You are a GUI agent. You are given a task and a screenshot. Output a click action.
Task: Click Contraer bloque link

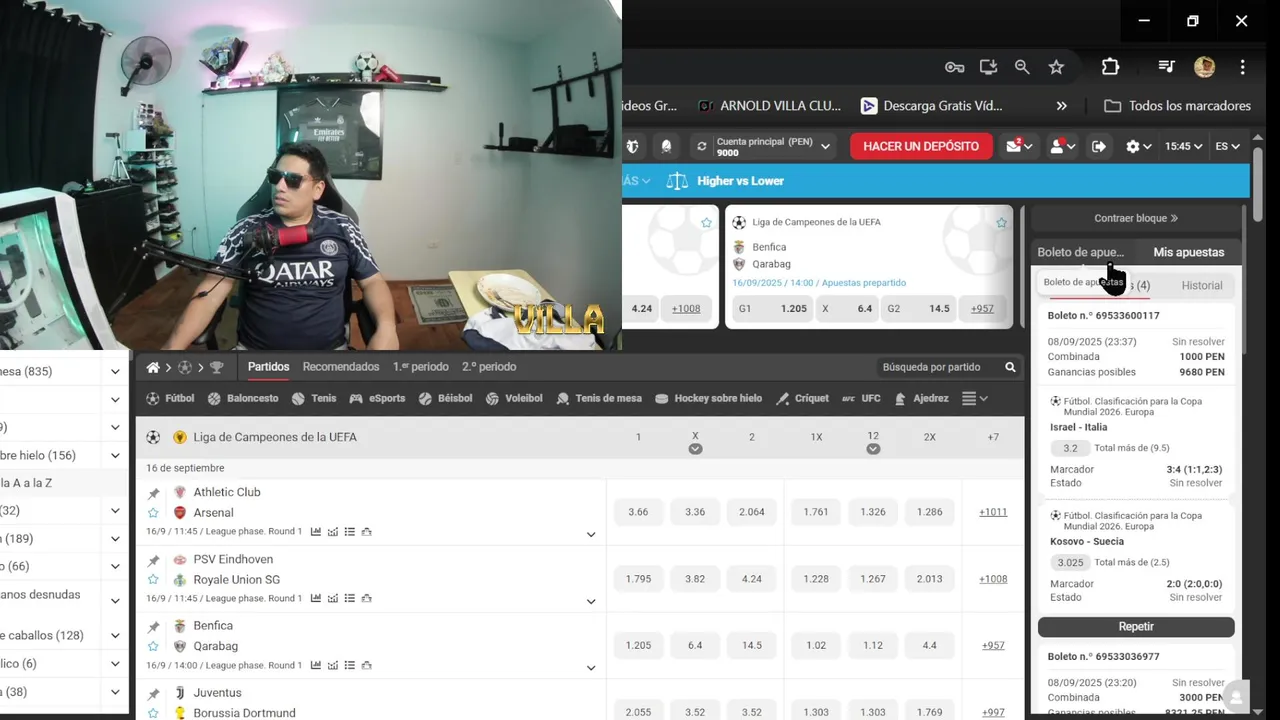(1136, 218)
